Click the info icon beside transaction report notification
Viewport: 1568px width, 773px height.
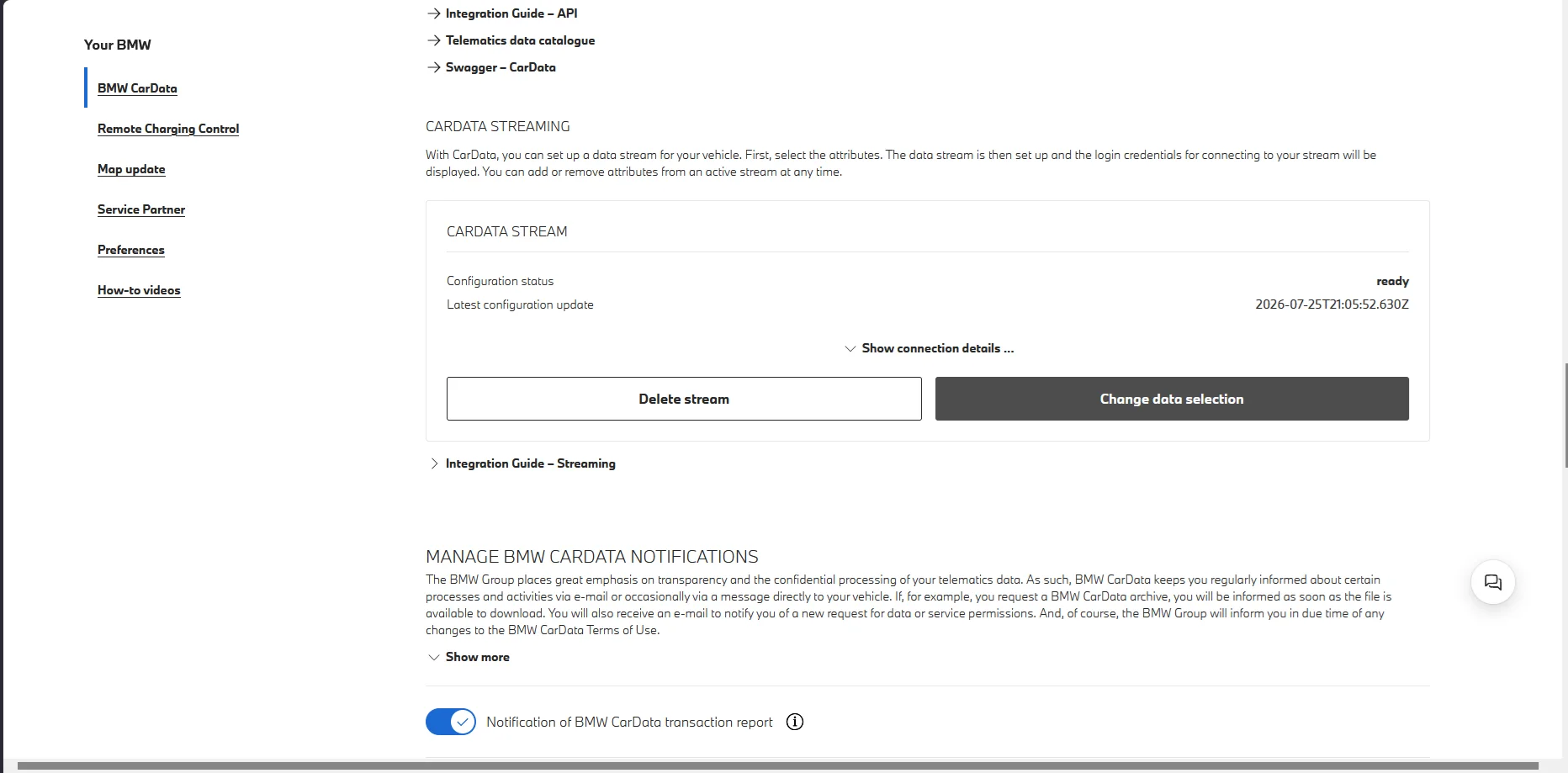point(795,722)
